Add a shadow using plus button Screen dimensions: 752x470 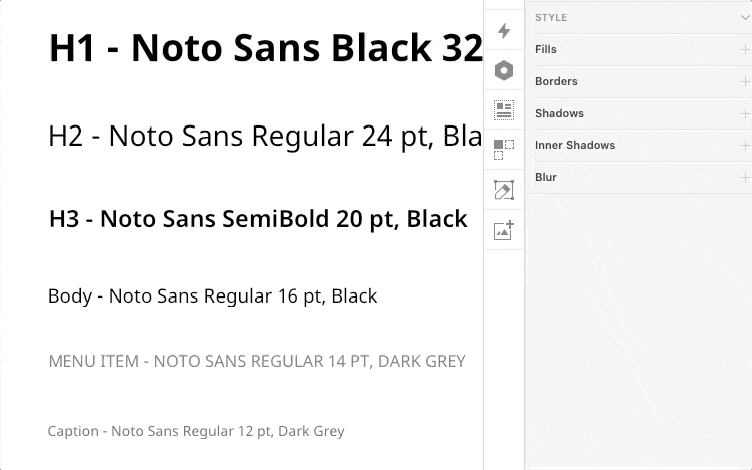(745, 113)
